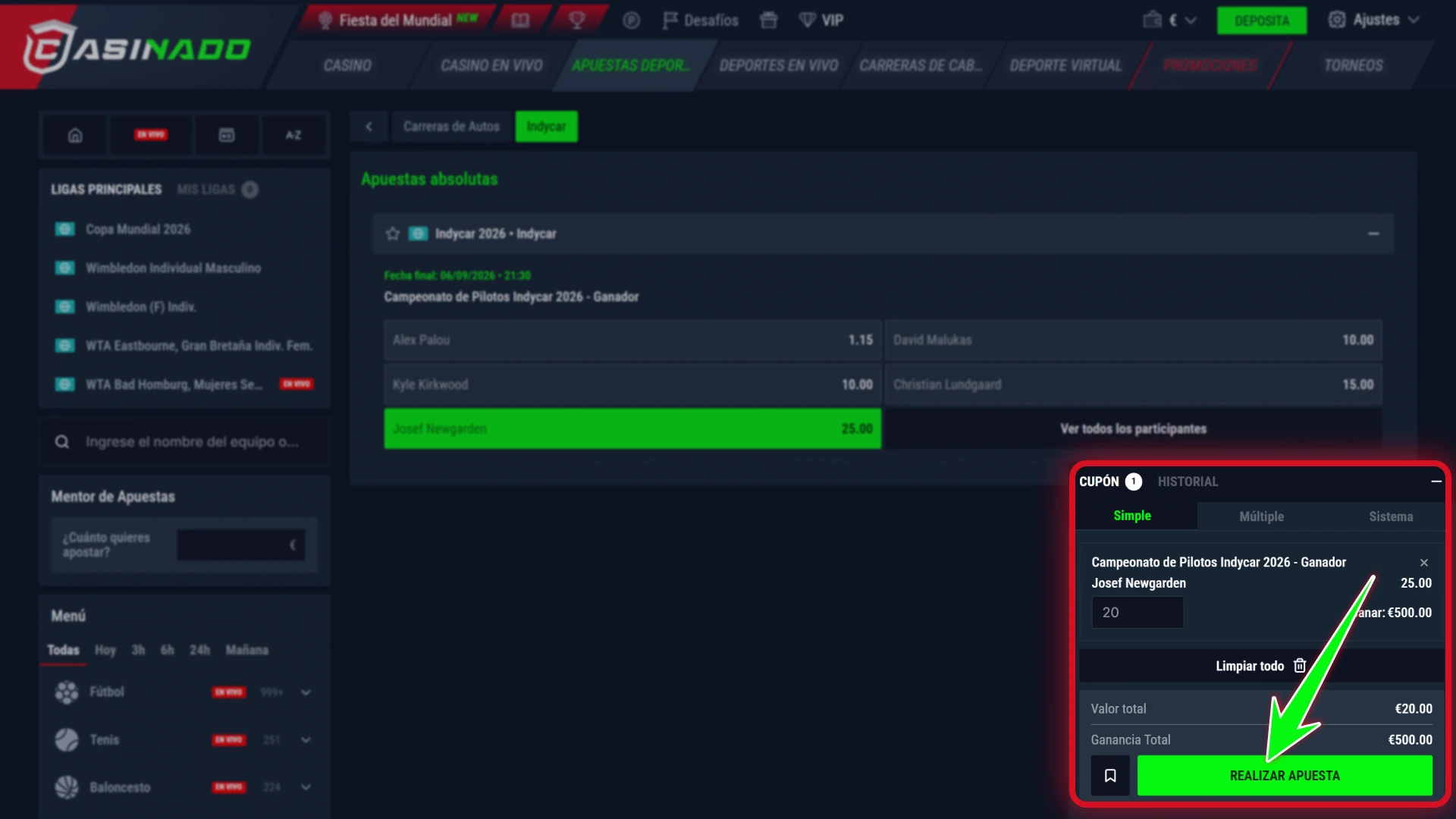Open Carreras de Autos breadcrumb

point(451,127)
